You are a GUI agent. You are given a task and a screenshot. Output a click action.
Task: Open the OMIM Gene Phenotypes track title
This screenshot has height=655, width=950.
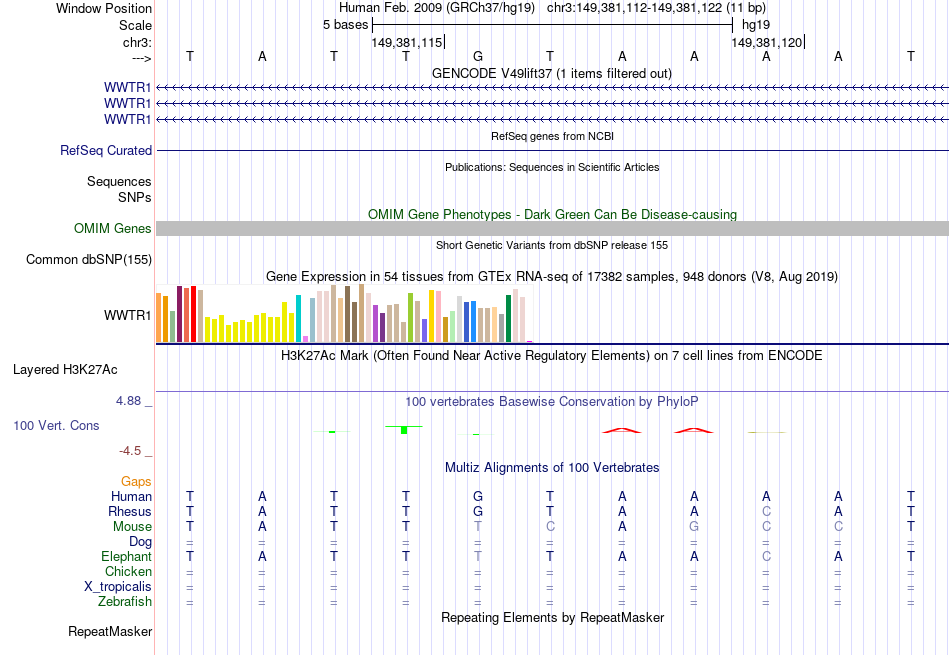coord(552,214)
